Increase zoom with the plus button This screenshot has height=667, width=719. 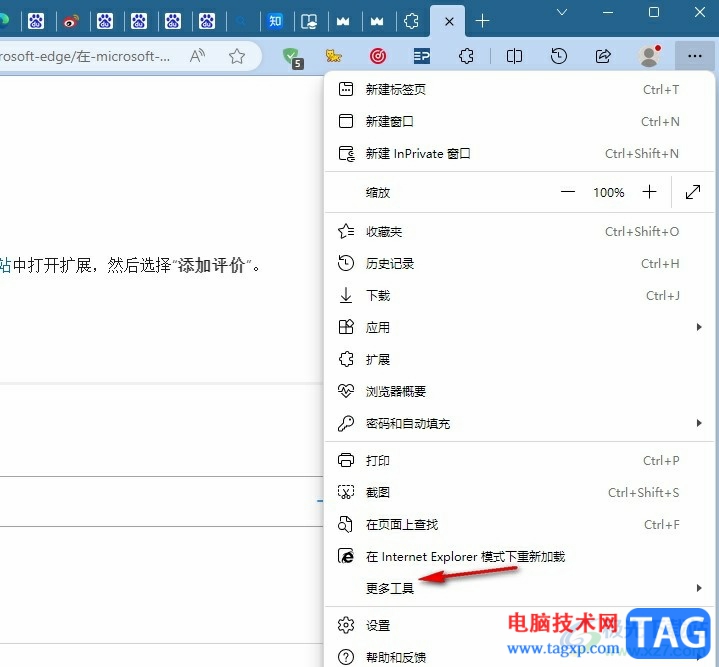point(649,192)
